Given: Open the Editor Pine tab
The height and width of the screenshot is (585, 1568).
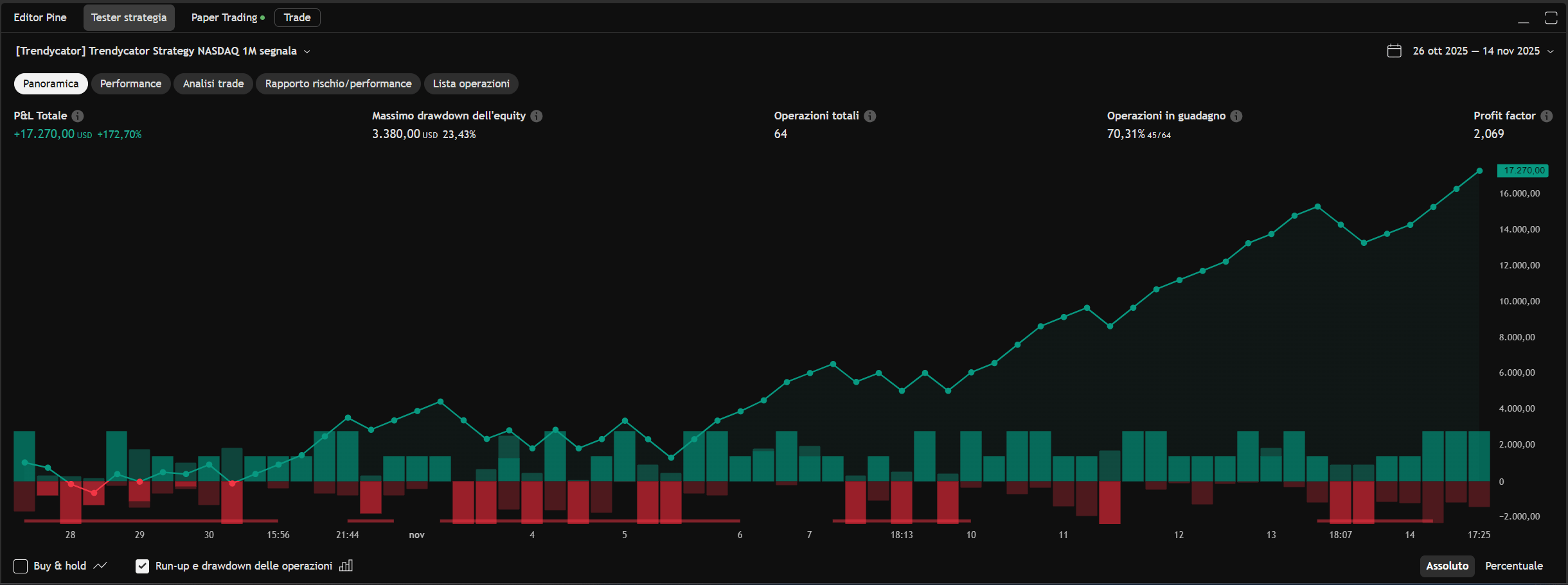Looking at the screenshot, I should (x=40, y=17).
